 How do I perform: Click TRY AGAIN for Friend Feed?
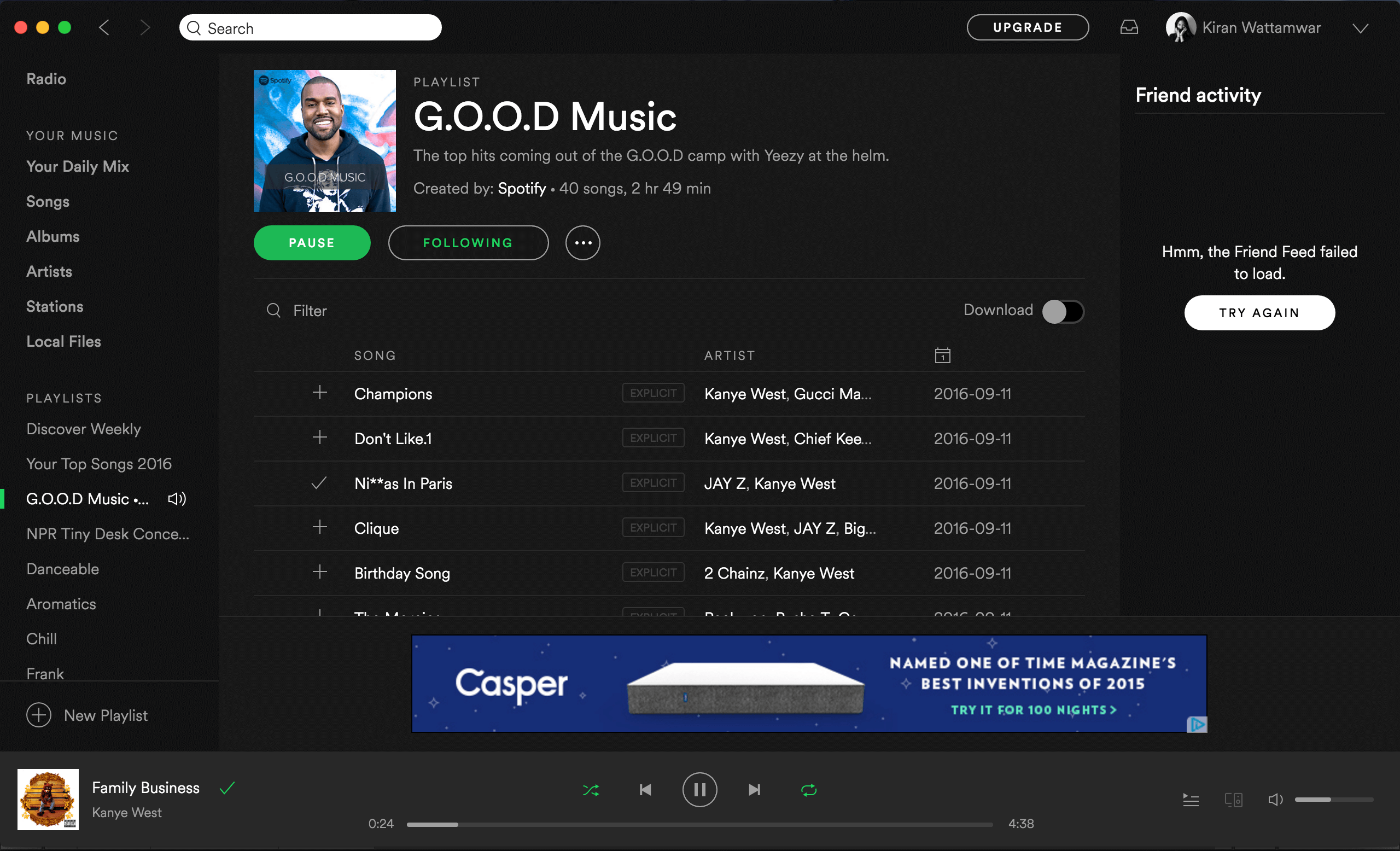coord(1259,312)
